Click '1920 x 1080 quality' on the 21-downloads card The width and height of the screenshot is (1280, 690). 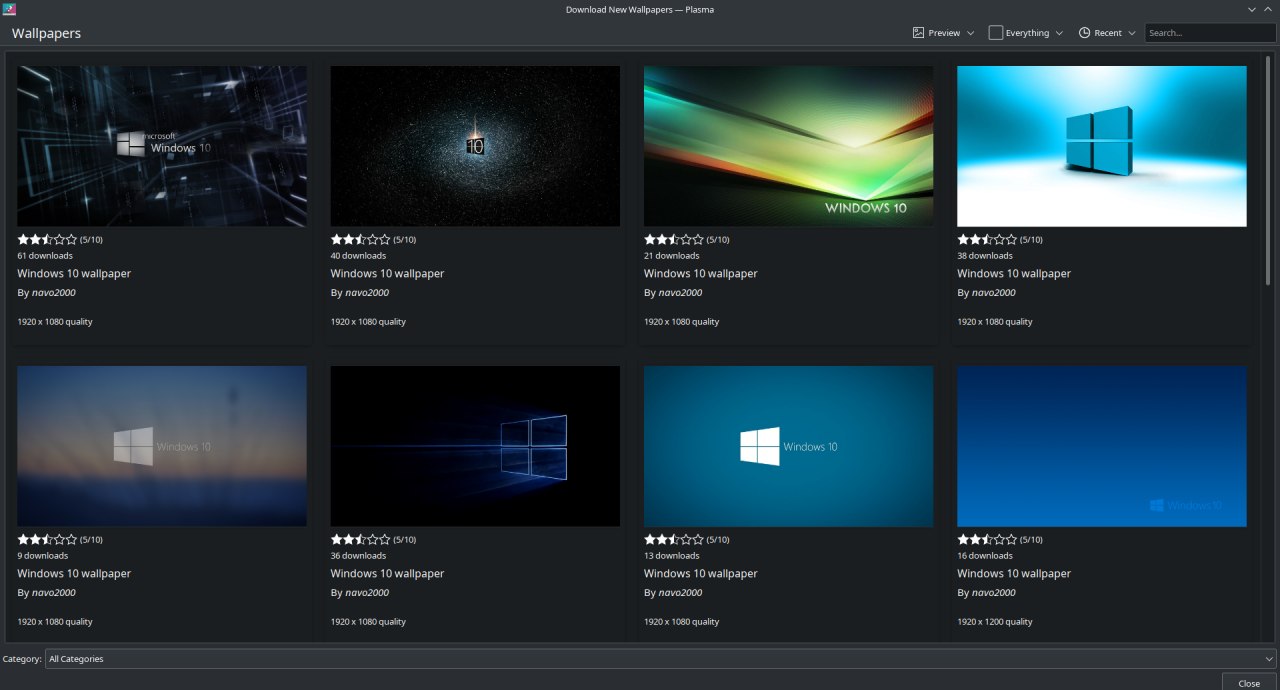pos(681,322)
